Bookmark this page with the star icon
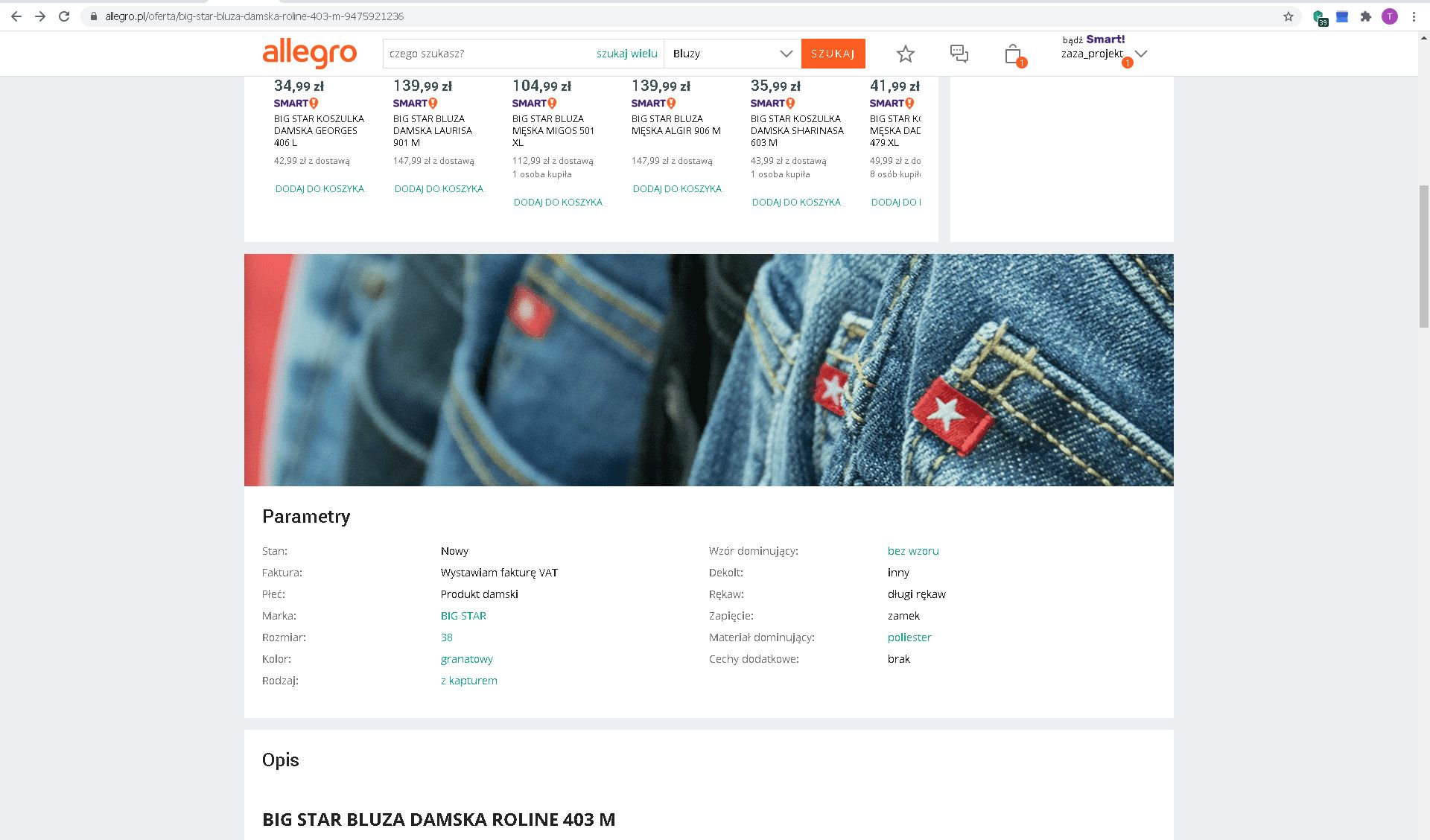Screen dimensions: 1430x840 (1288, 16)
